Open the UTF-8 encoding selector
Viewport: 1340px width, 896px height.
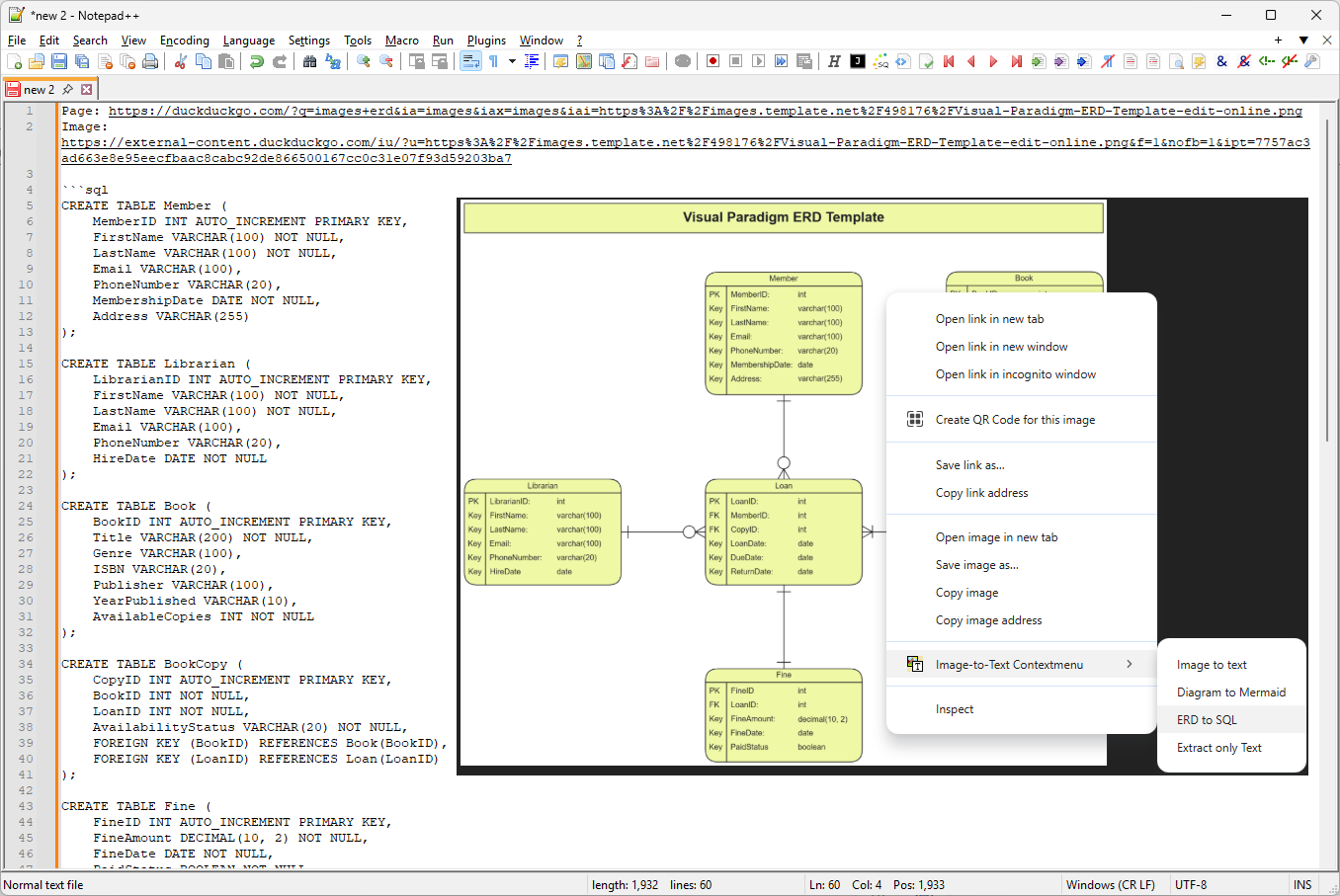[x=1191, y=885]
